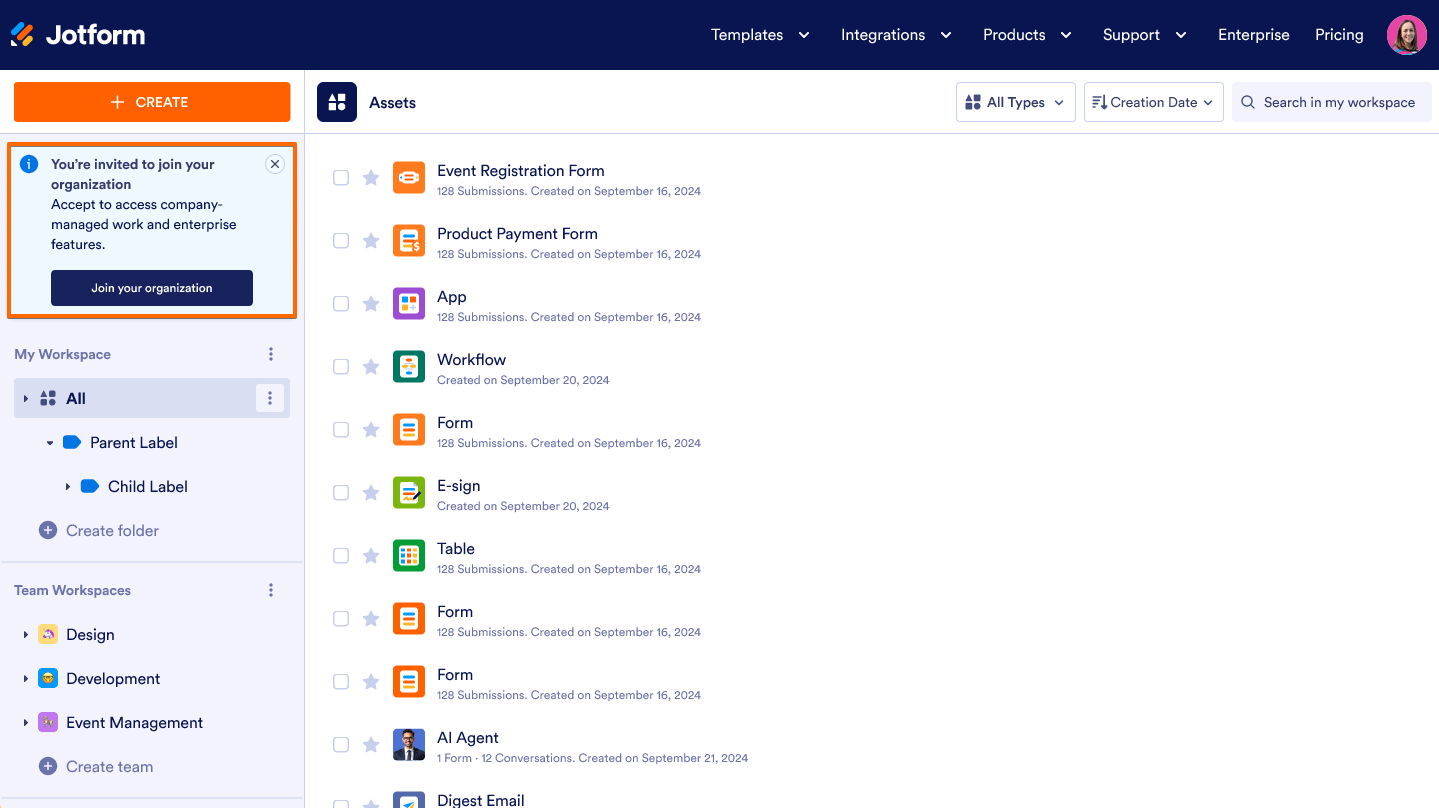Open the Templates menu
Viewport: 1439px width, 808px height.
tap(760, 35)
